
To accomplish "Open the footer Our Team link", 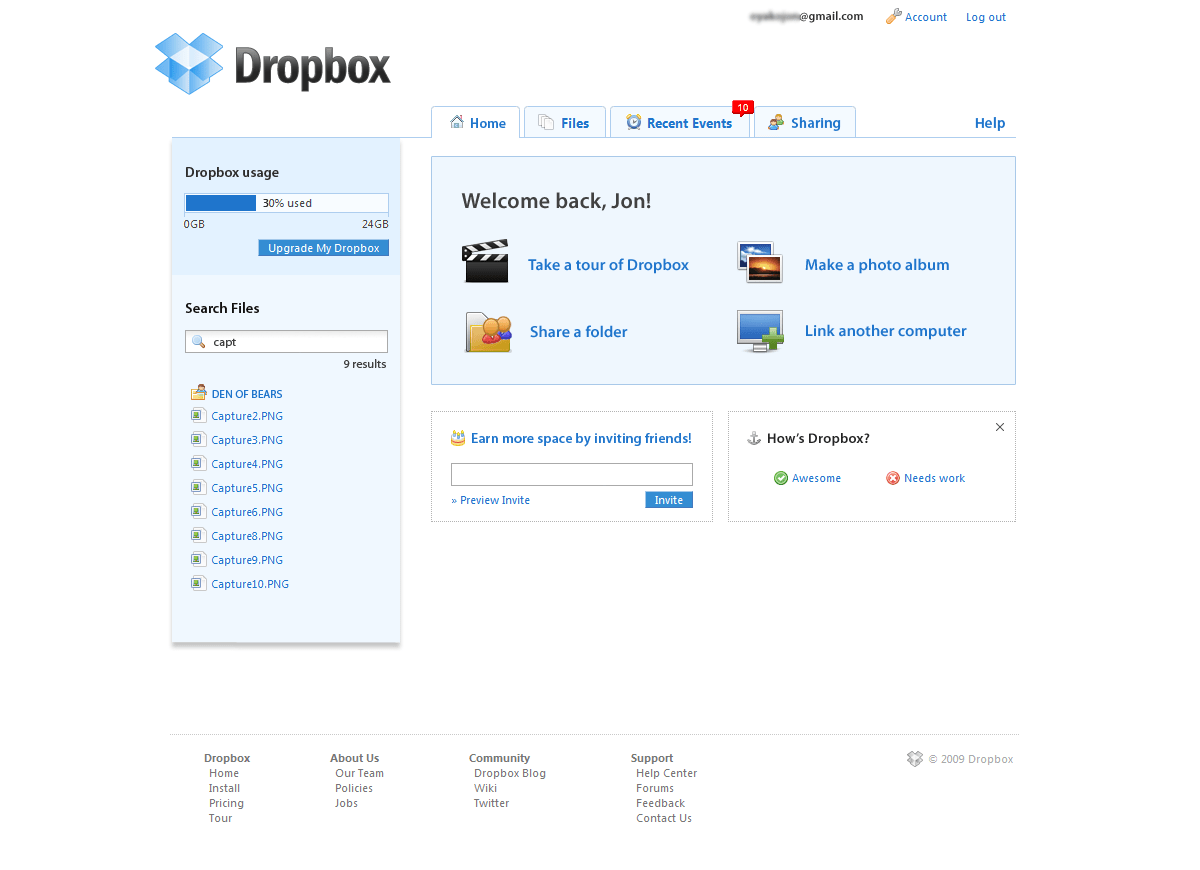I will click(x=359, y=773).
